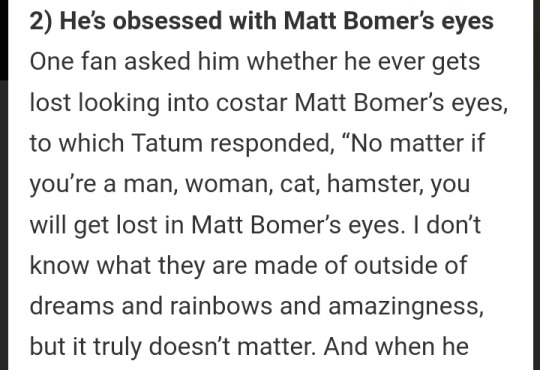Click the phrase "And when he"
This screenshot has height=370, width=540.
click(x=396, y=346)
